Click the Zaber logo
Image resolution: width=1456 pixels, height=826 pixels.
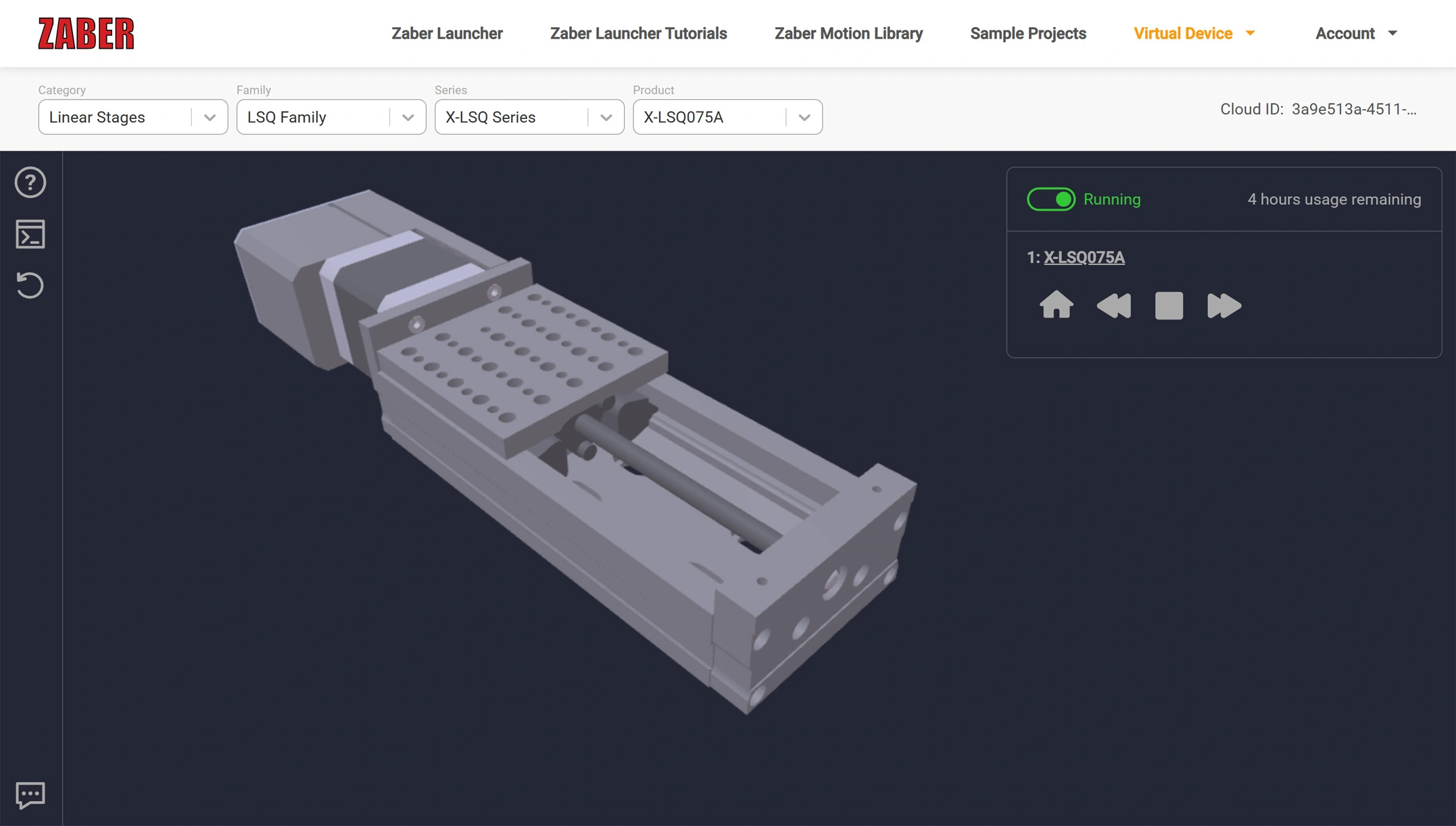86,33
